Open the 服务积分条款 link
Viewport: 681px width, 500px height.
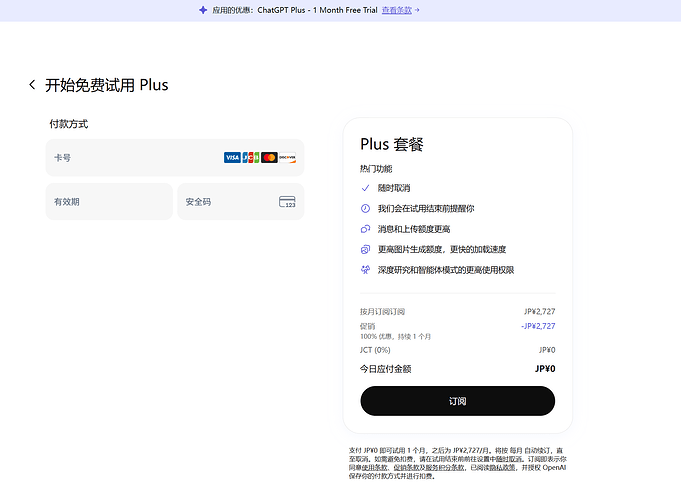pos(444,467)
